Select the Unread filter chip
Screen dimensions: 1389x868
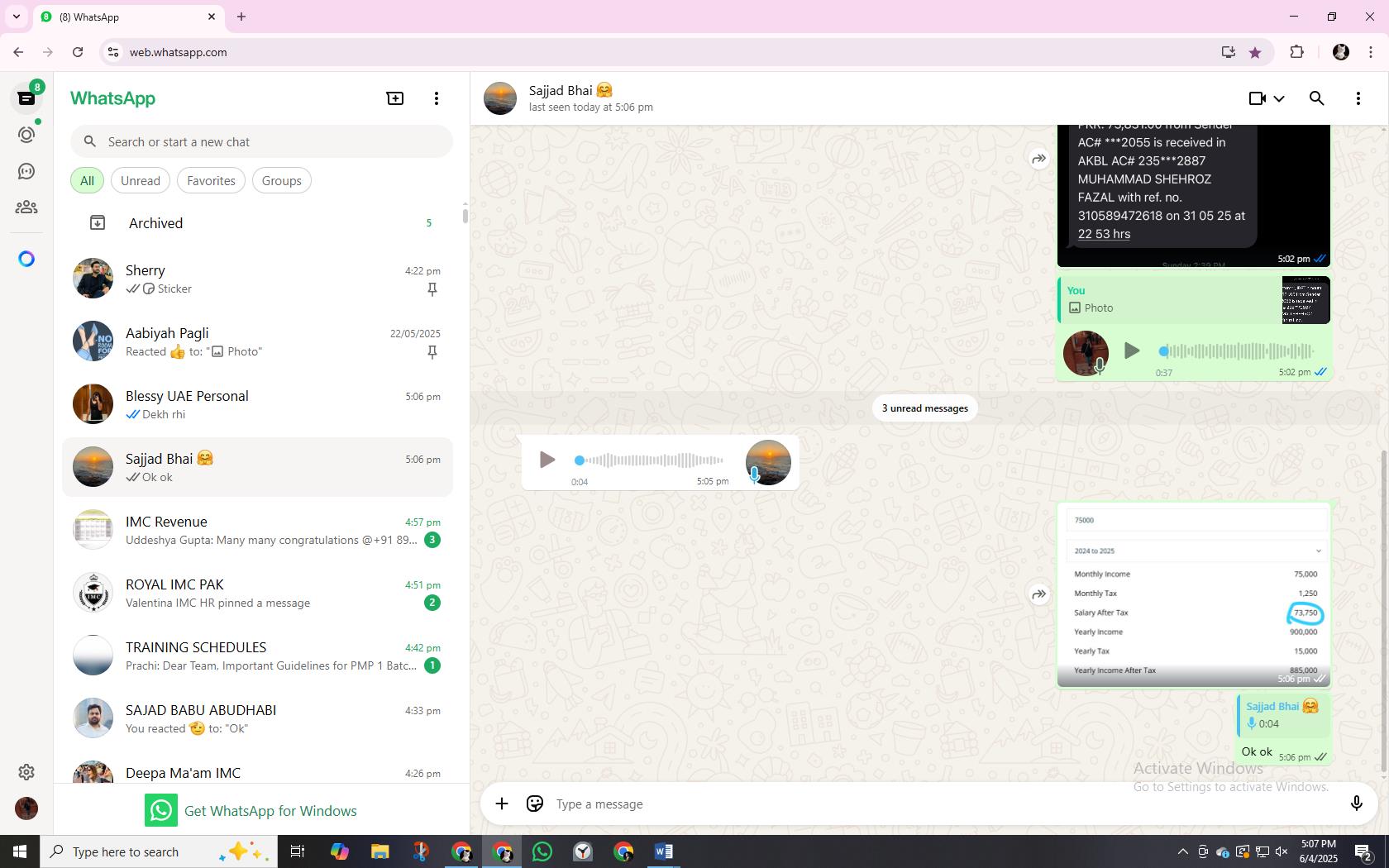(141, 180)
